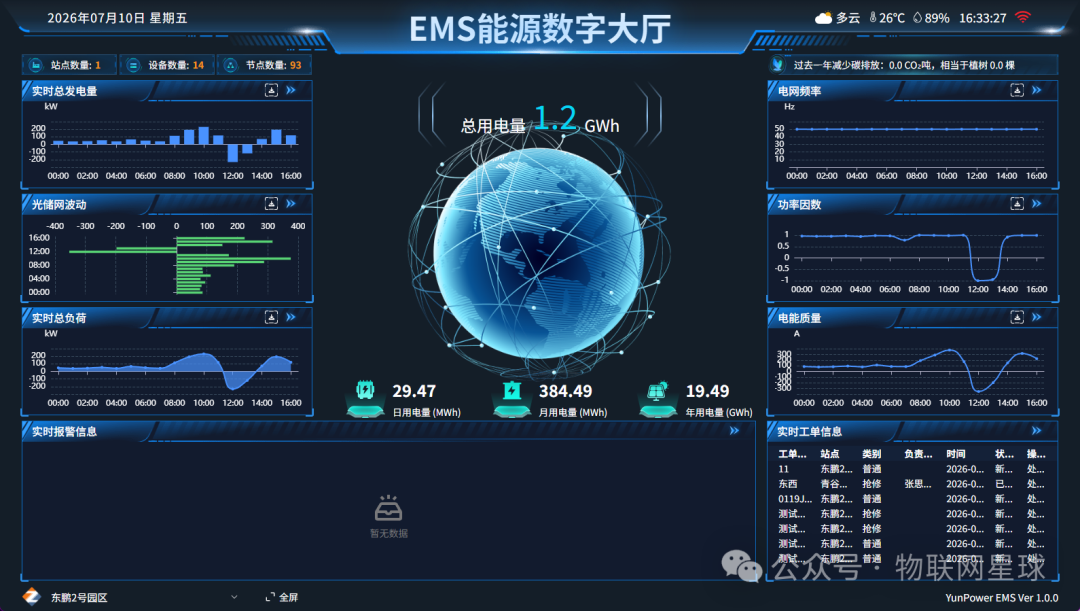Click the 全屏 fullscreen button
This screenshot has width=1080, height=611.
point(282,597)
